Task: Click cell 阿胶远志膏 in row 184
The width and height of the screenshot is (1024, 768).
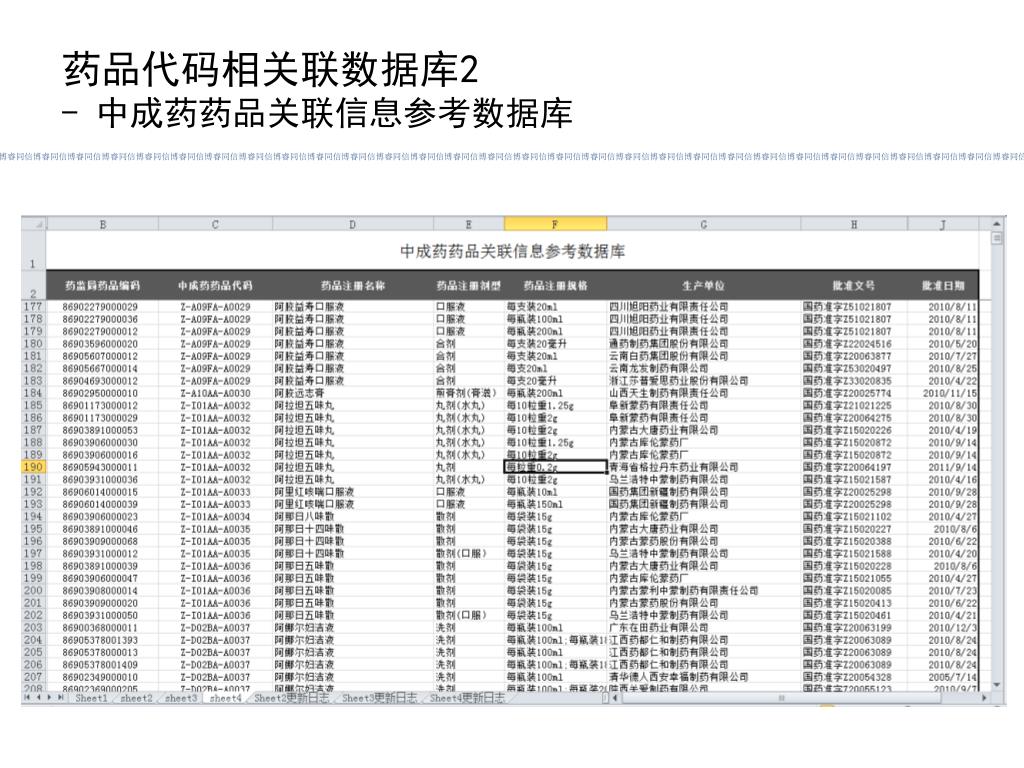Action: [353, 393]
